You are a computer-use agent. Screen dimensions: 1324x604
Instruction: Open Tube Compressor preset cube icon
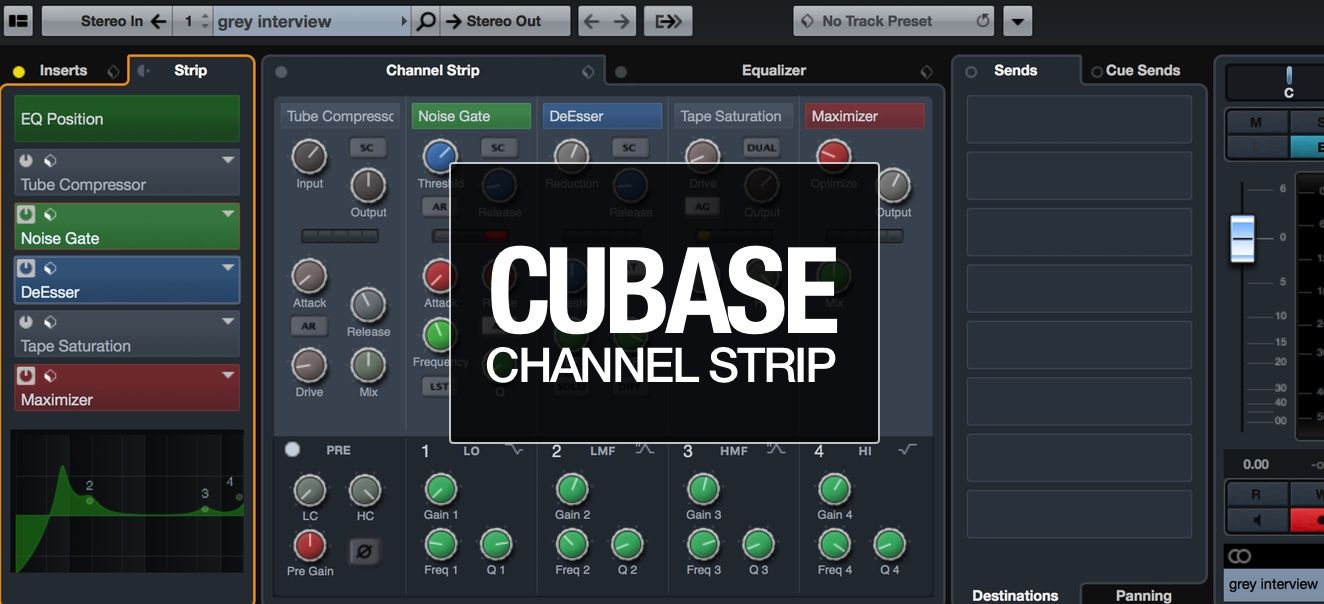click(49, 160)
